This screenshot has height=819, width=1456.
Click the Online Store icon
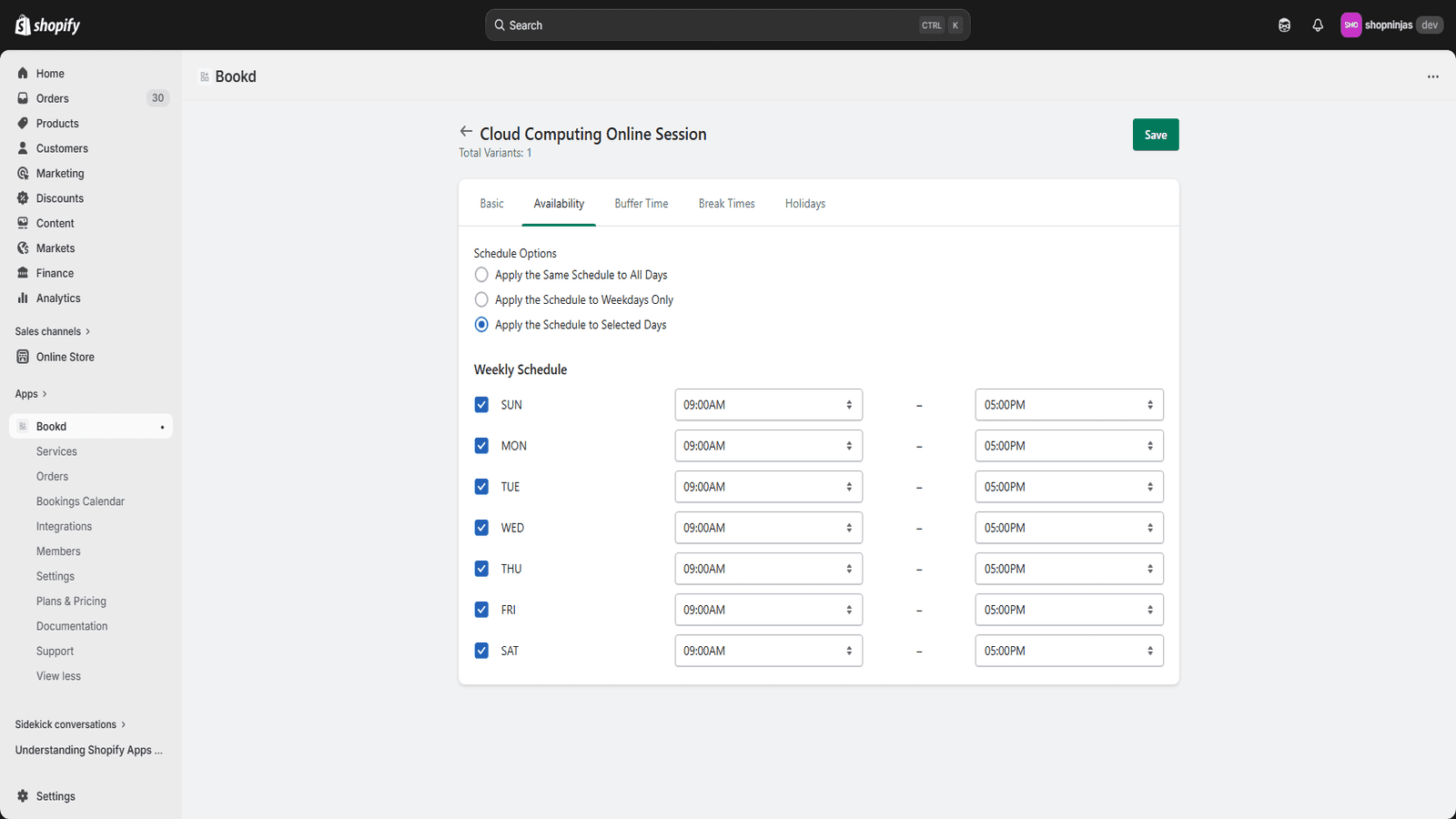click(x=23, y=357)
